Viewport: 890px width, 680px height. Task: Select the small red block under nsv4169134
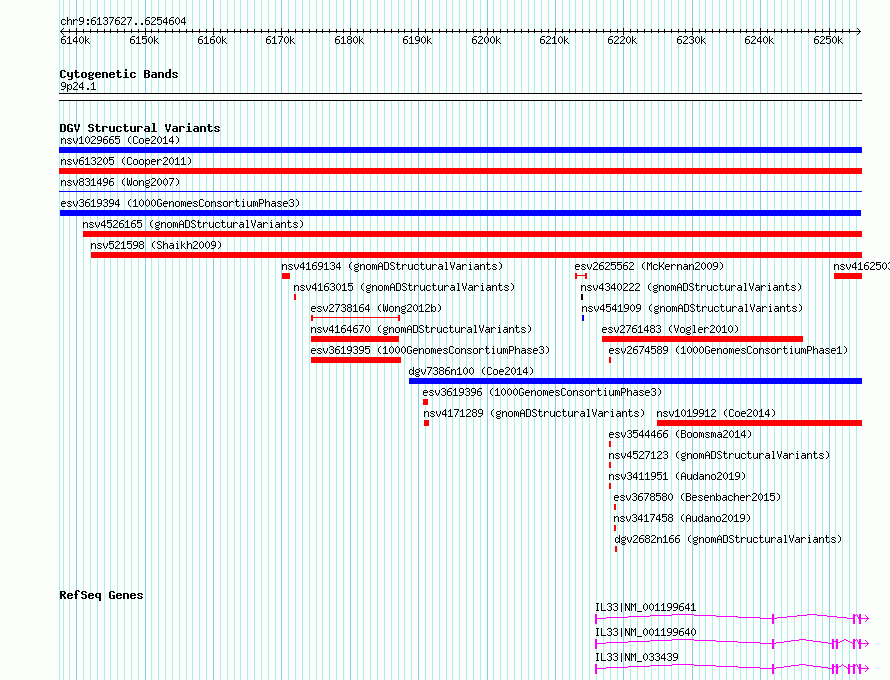click(x=286, y=276)
